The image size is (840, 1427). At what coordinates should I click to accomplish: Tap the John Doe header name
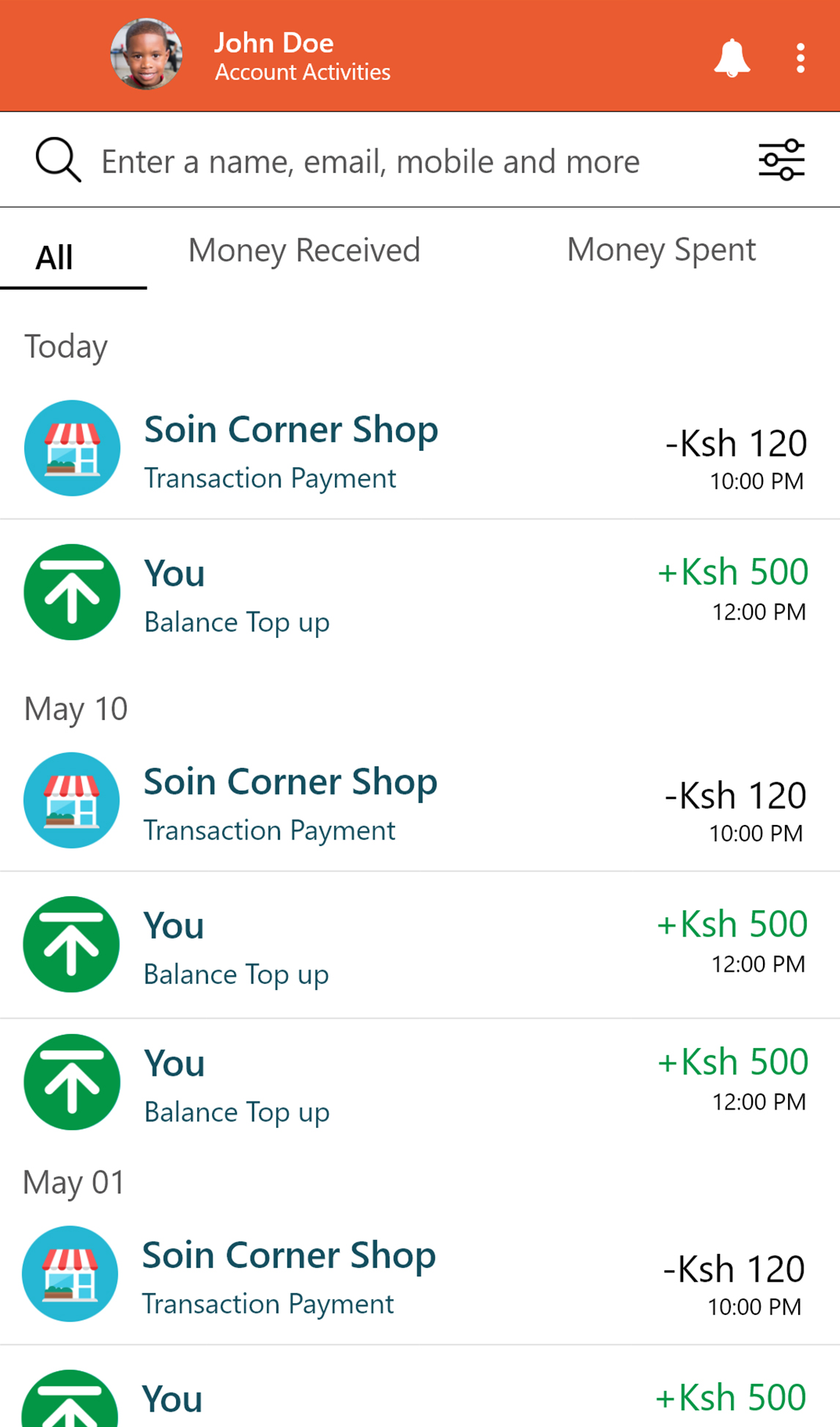pos(274,43)
